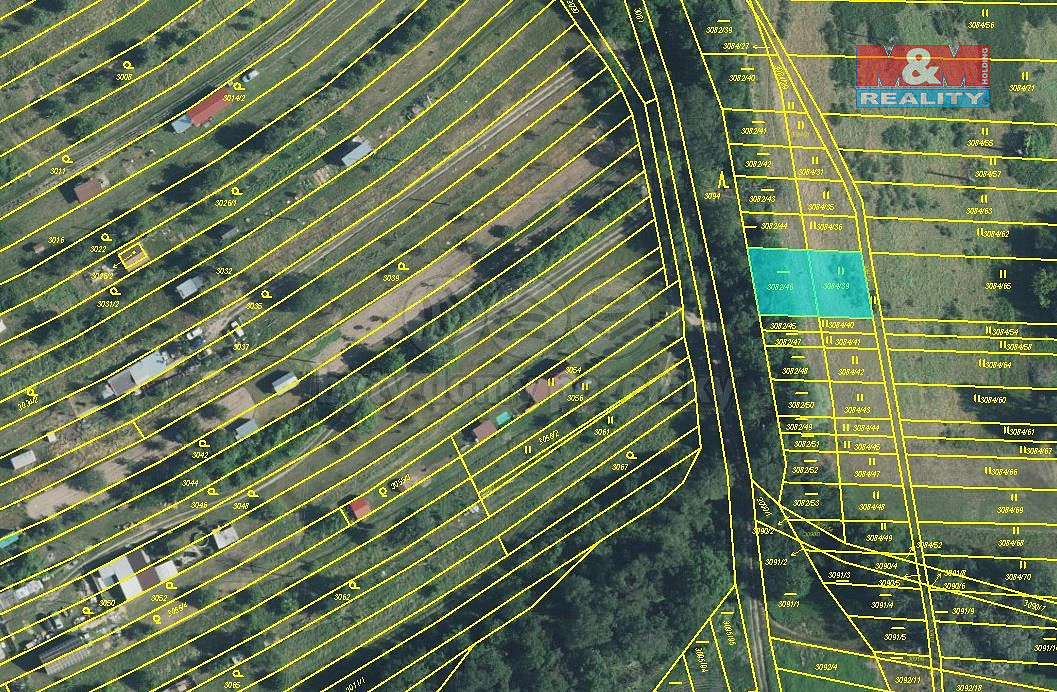Click parcel label 3084/63
Viewport: 1057px width, 692px height.
(979, 211)
